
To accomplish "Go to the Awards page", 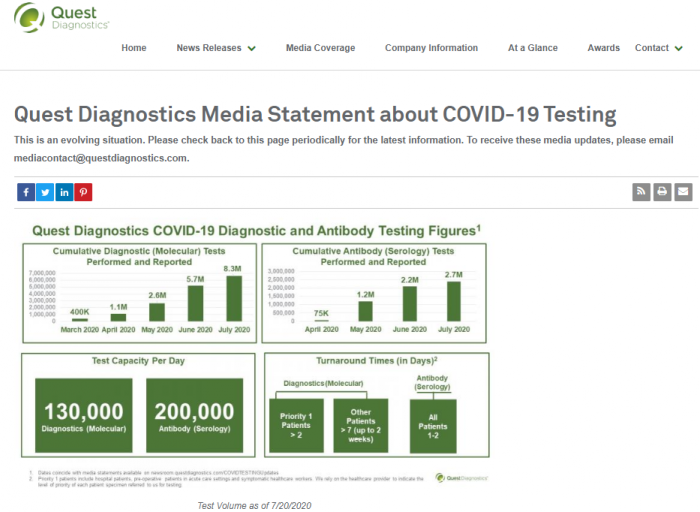I will point(604,48).
